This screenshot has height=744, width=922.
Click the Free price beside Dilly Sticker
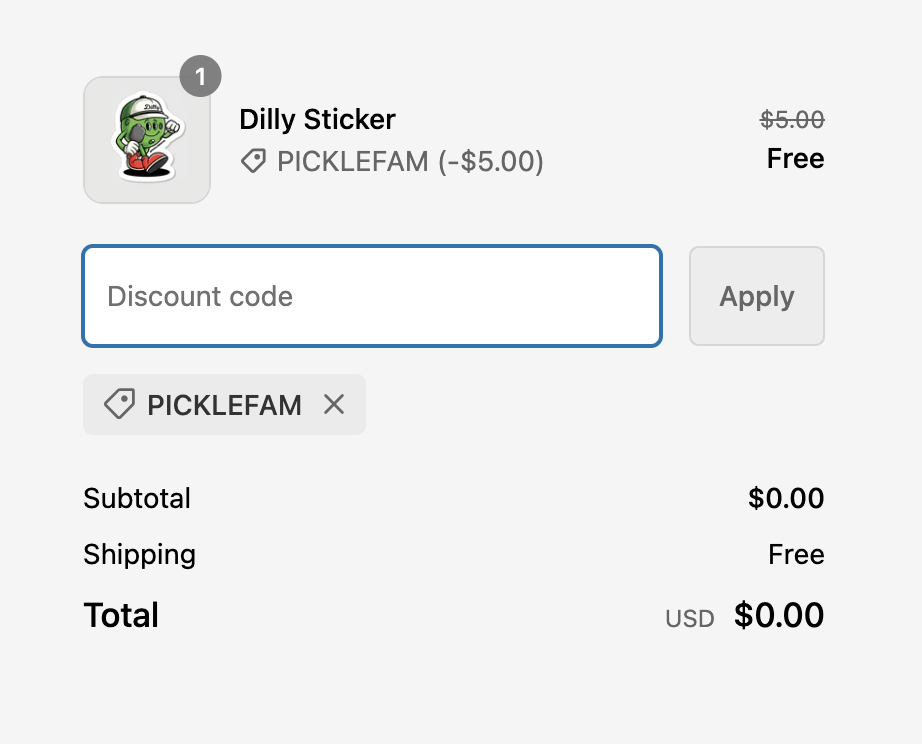tap(795, 159)
